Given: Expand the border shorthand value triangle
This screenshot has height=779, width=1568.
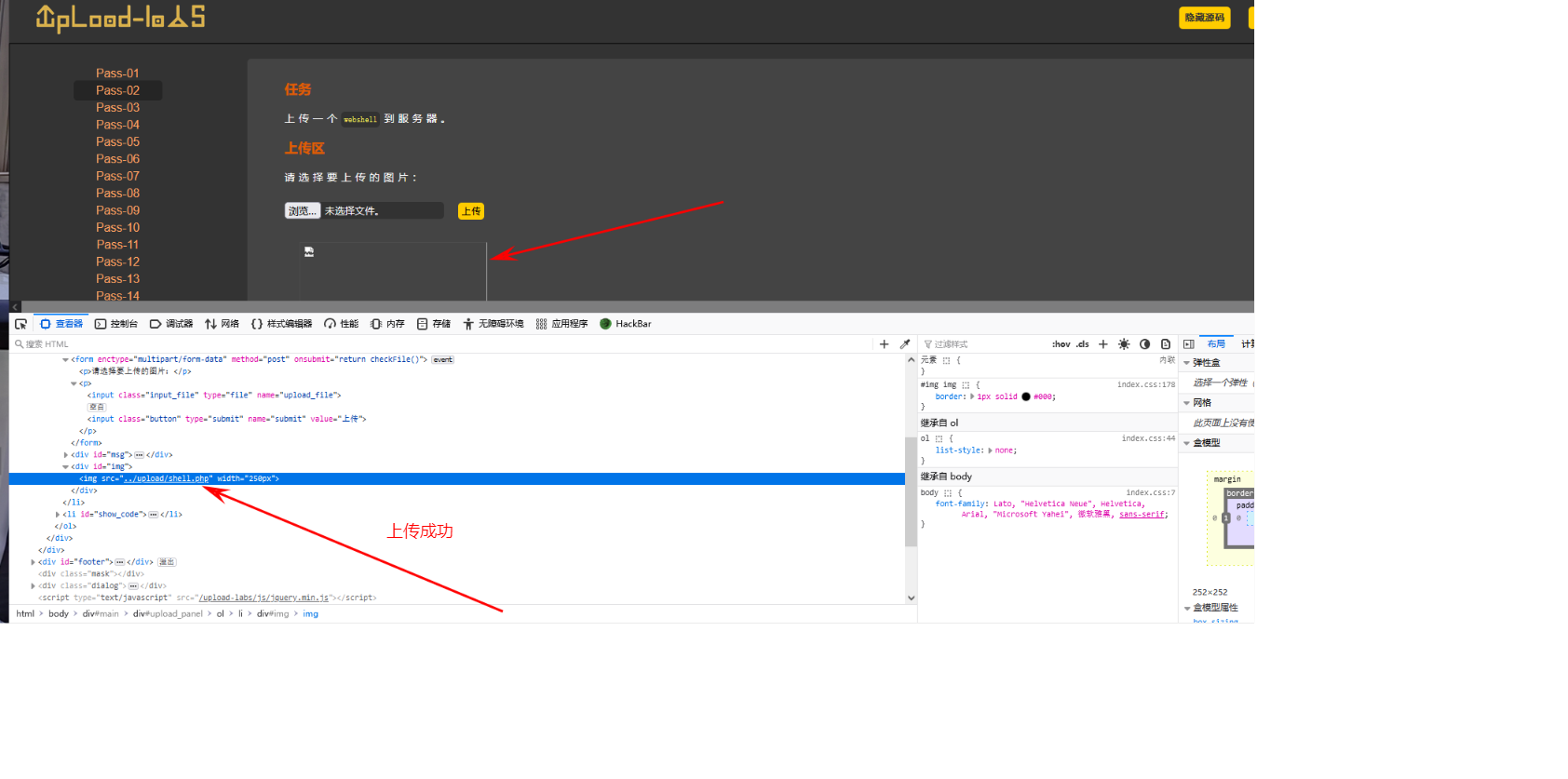Looking at the screenshot, I should tap(972, 396).
